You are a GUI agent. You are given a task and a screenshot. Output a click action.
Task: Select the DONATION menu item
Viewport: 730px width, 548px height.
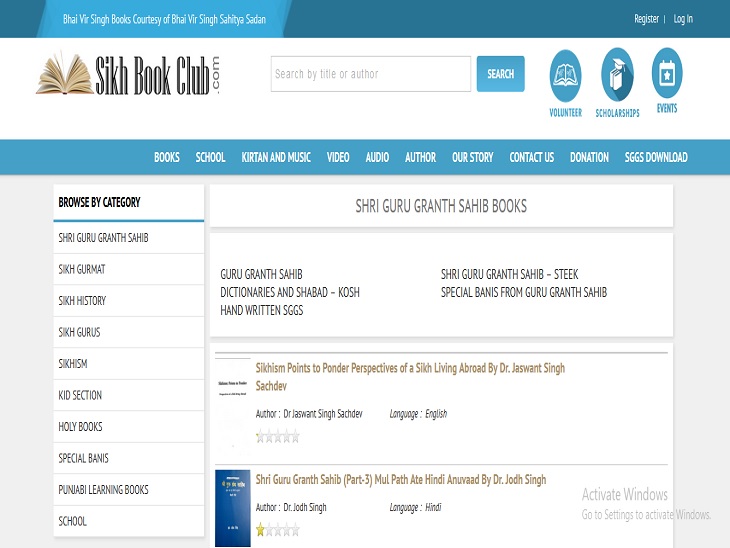point(589,157)
